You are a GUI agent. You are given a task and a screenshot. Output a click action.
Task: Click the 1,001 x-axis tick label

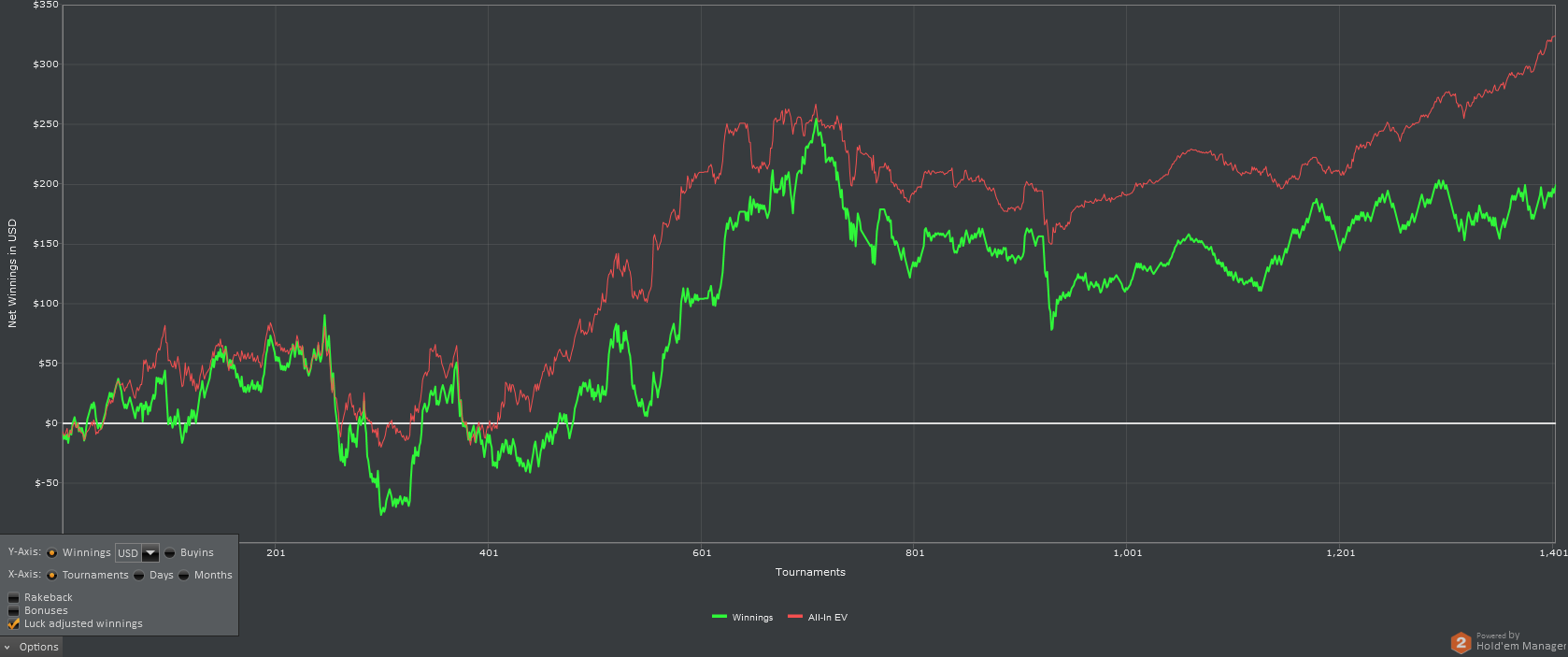click(1128, 553)
